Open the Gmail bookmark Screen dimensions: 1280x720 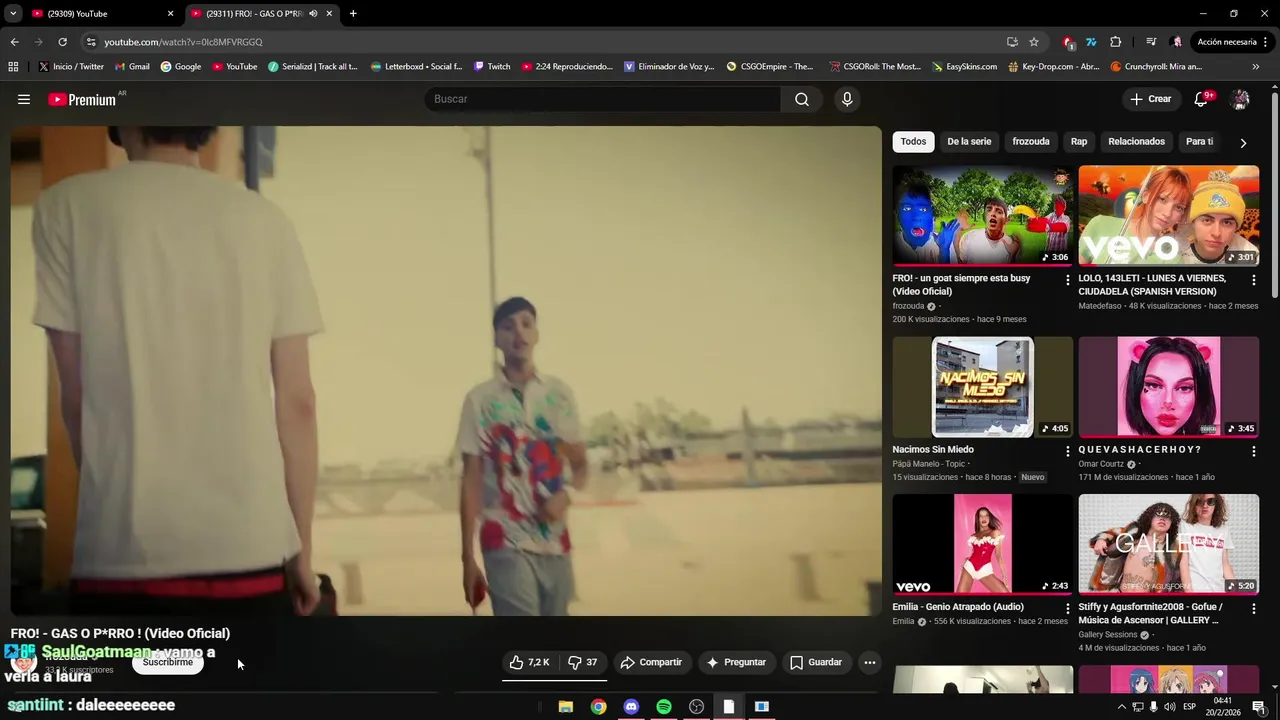tap(132, 67)
